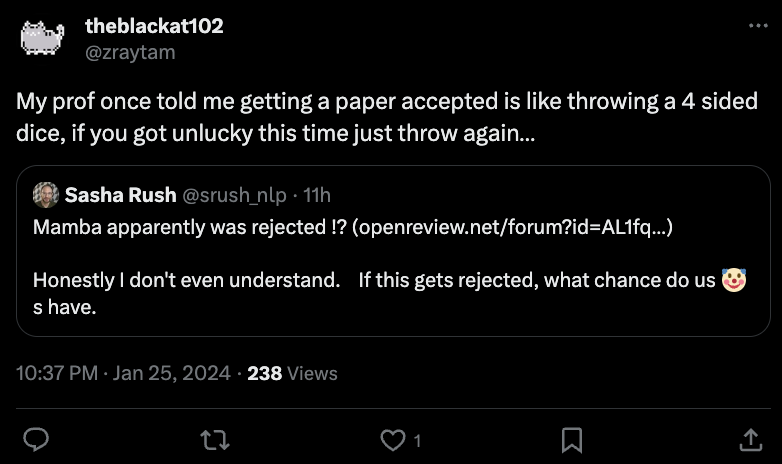This screenshot has height=464, width=782.
Task: Bookmark this tweet
Action: click(572, 439)
